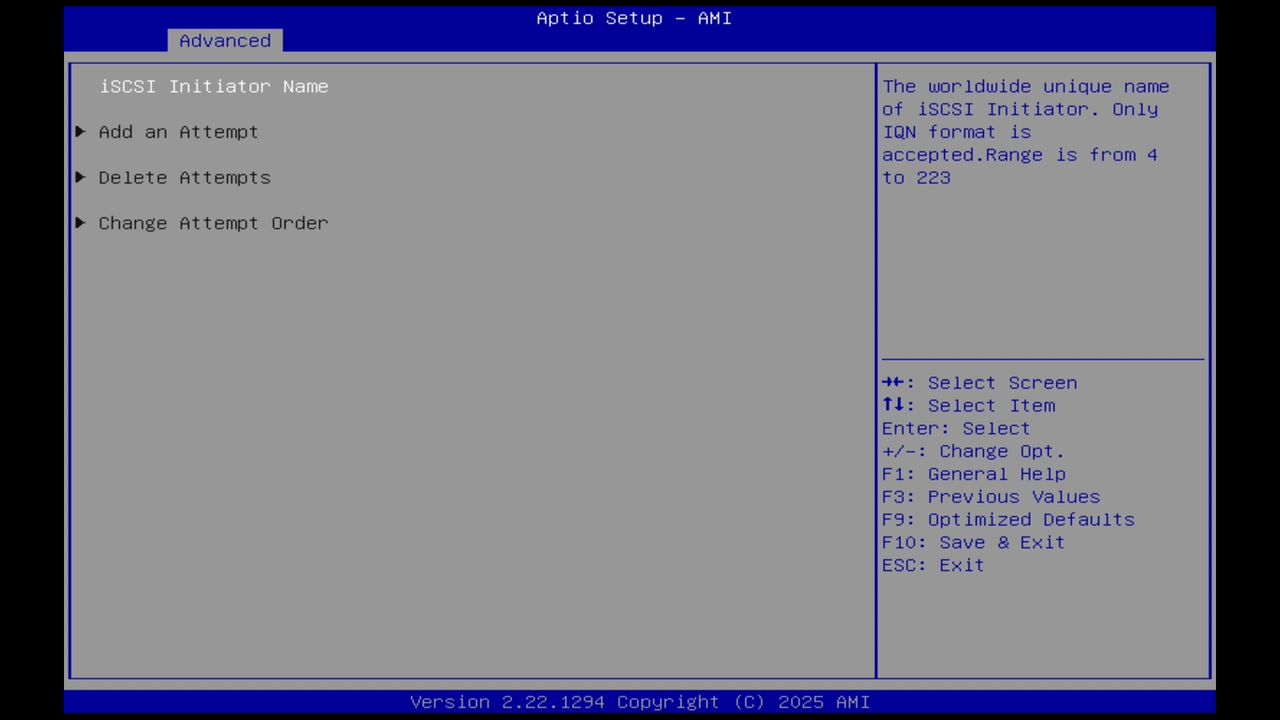The image size is (1280, 720).
Task: Click the Aptio Setup AMI title bar
Action: tap(634, 18)
